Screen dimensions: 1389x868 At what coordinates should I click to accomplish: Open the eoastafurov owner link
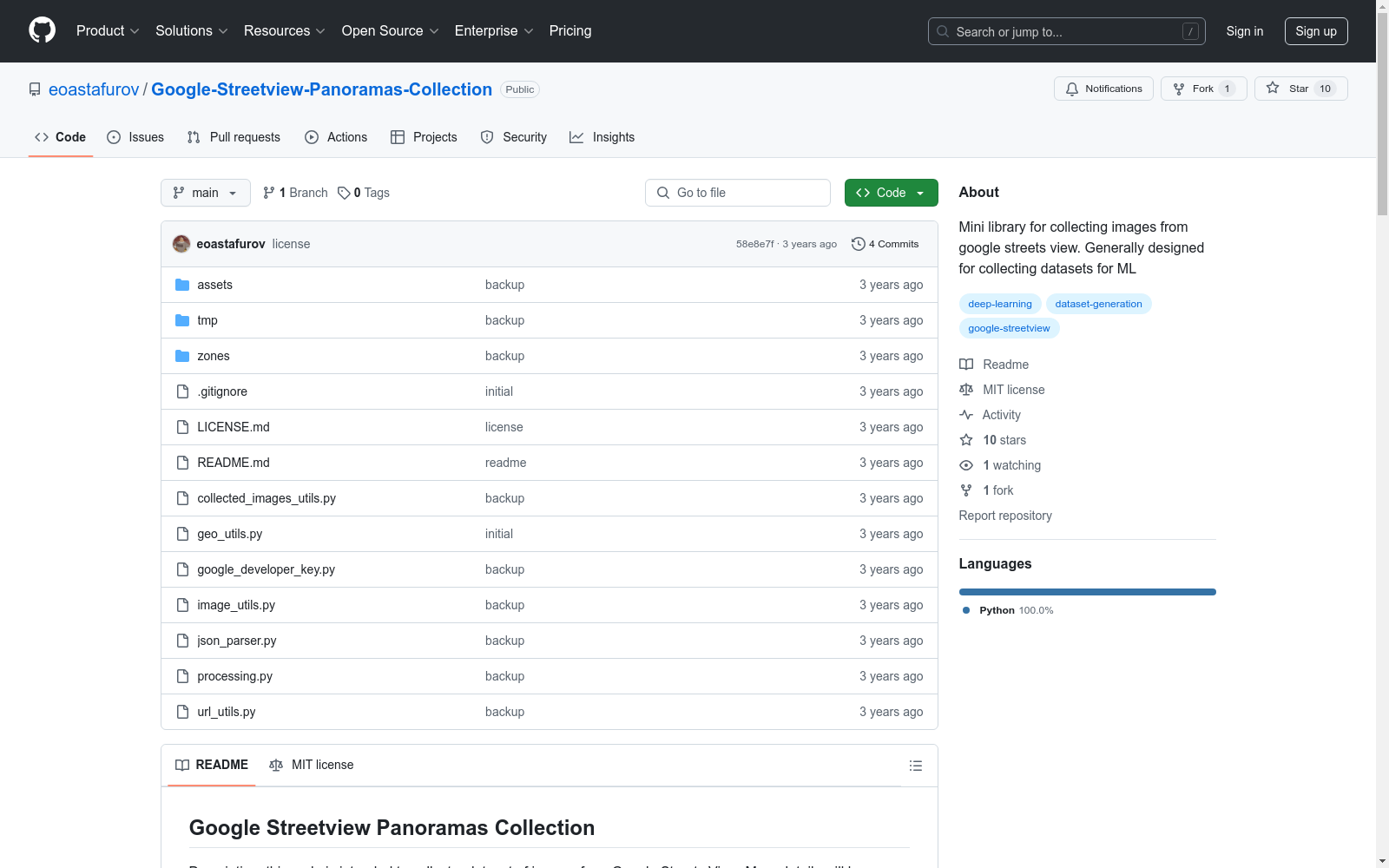click(x=94, y=89)
